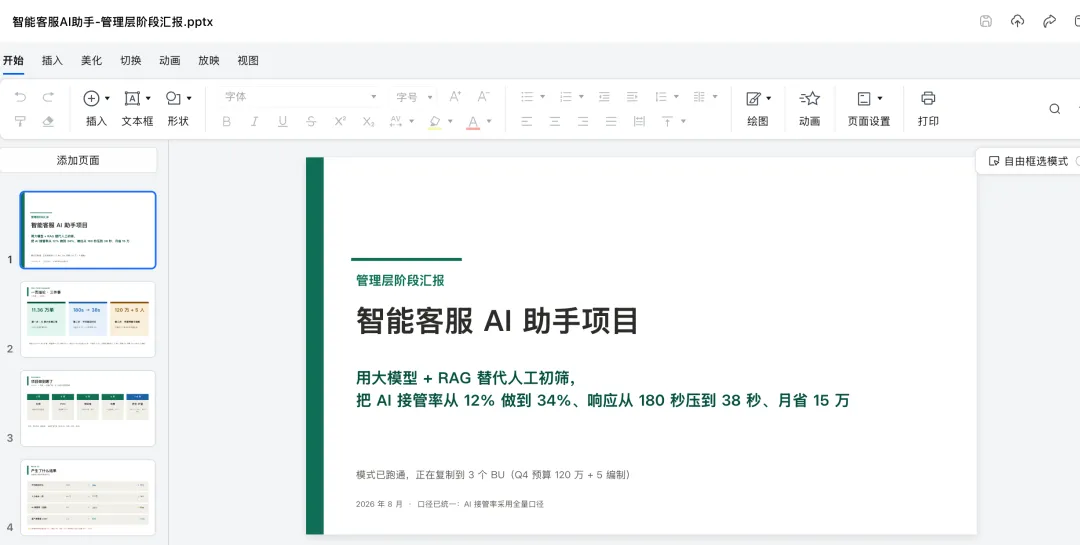
Task: Click the 动画 star icon in toolbar
Action: point(809,99)
